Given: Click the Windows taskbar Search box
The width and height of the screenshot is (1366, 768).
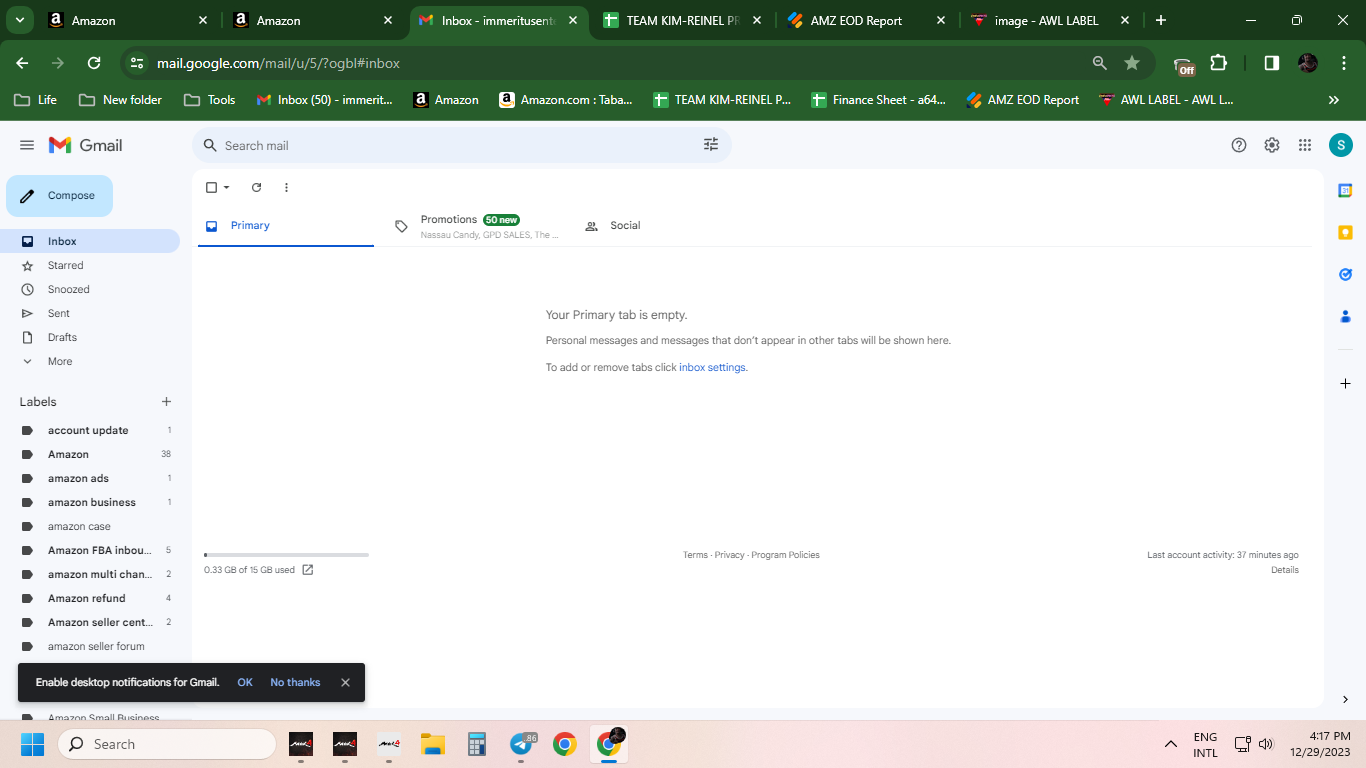Looking at the screenshot, I should coord(167,744).
